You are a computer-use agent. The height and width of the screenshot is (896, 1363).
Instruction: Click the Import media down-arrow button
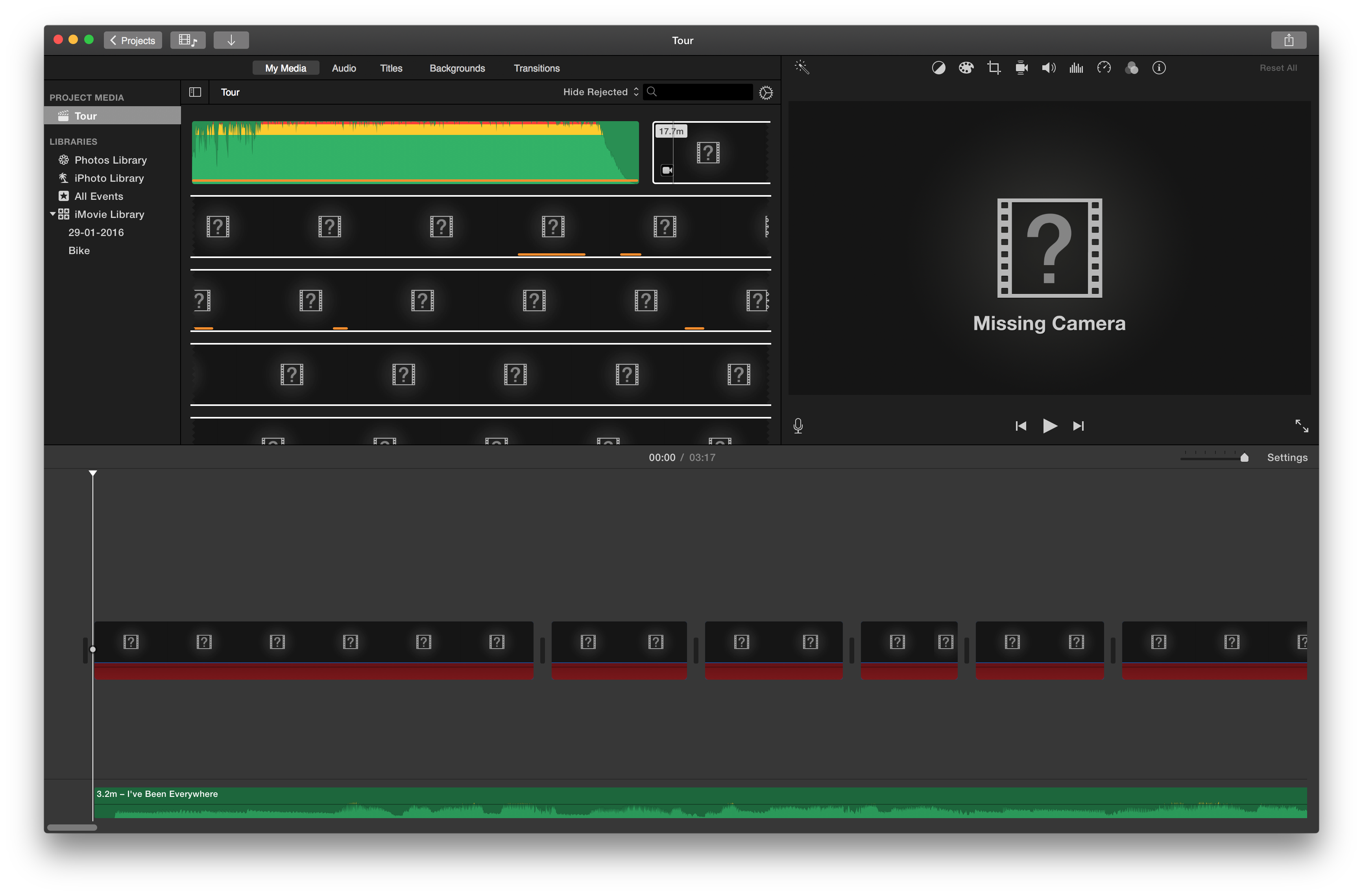point(231,40)
